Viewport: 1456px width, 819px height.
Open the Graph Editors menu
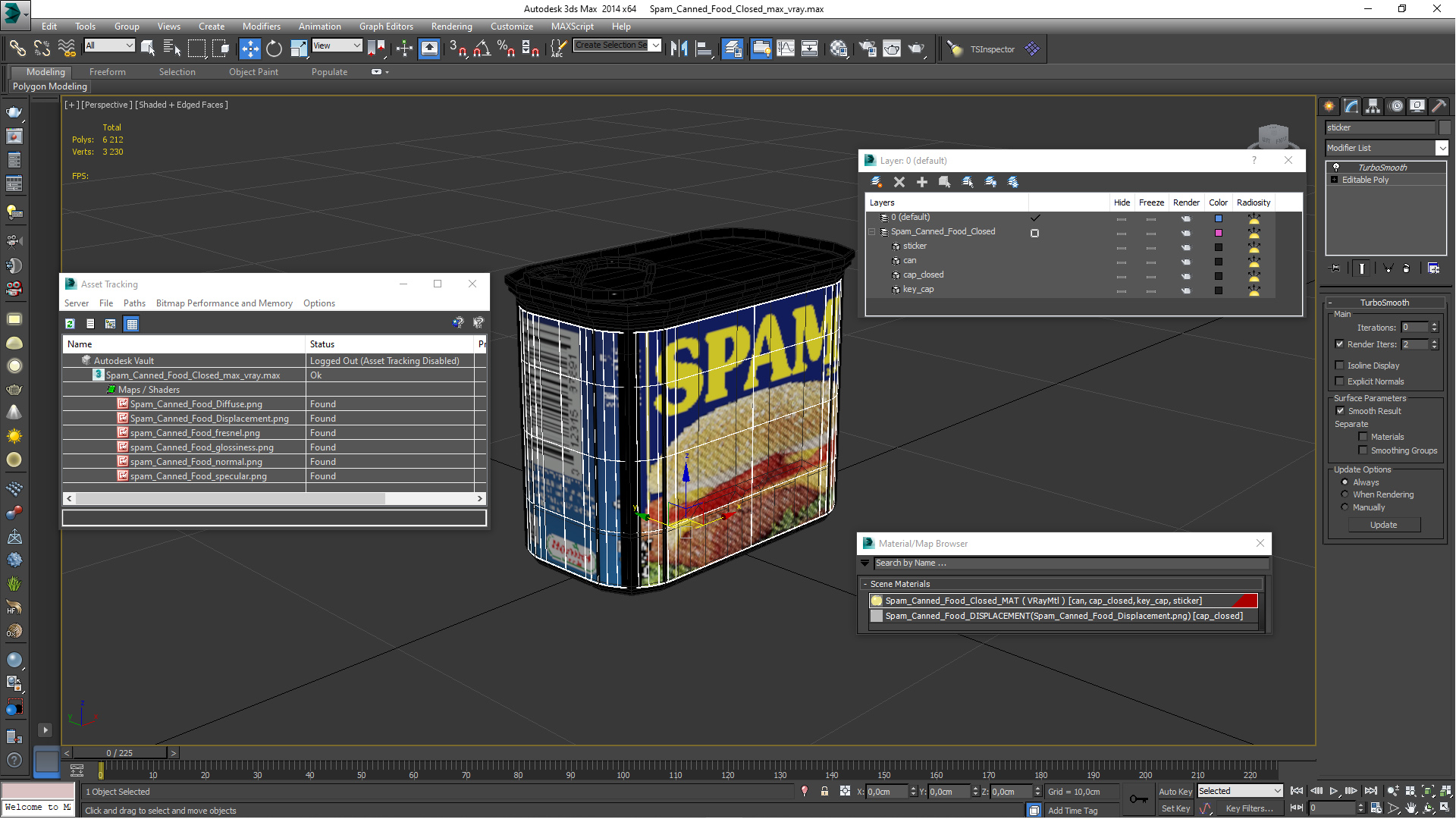pos(386,27)
